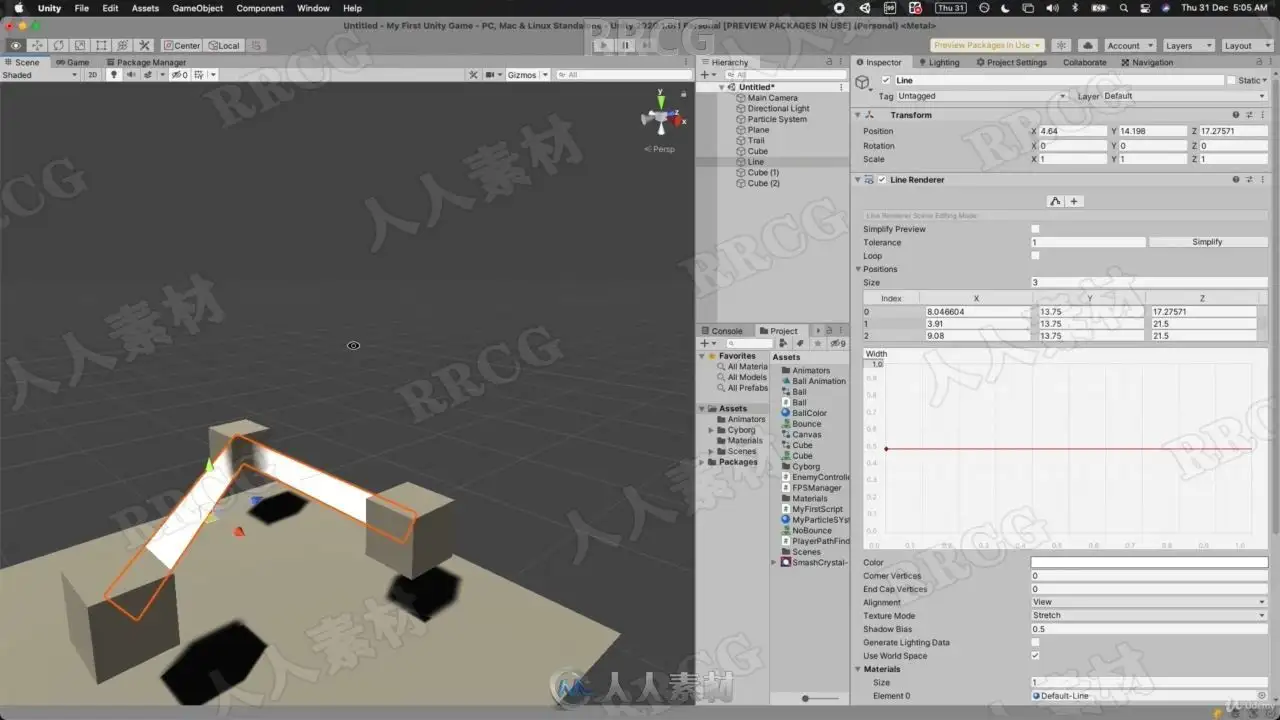Open the Alignment View dropdown
Screen dimensions: 1280x720
1149,602
